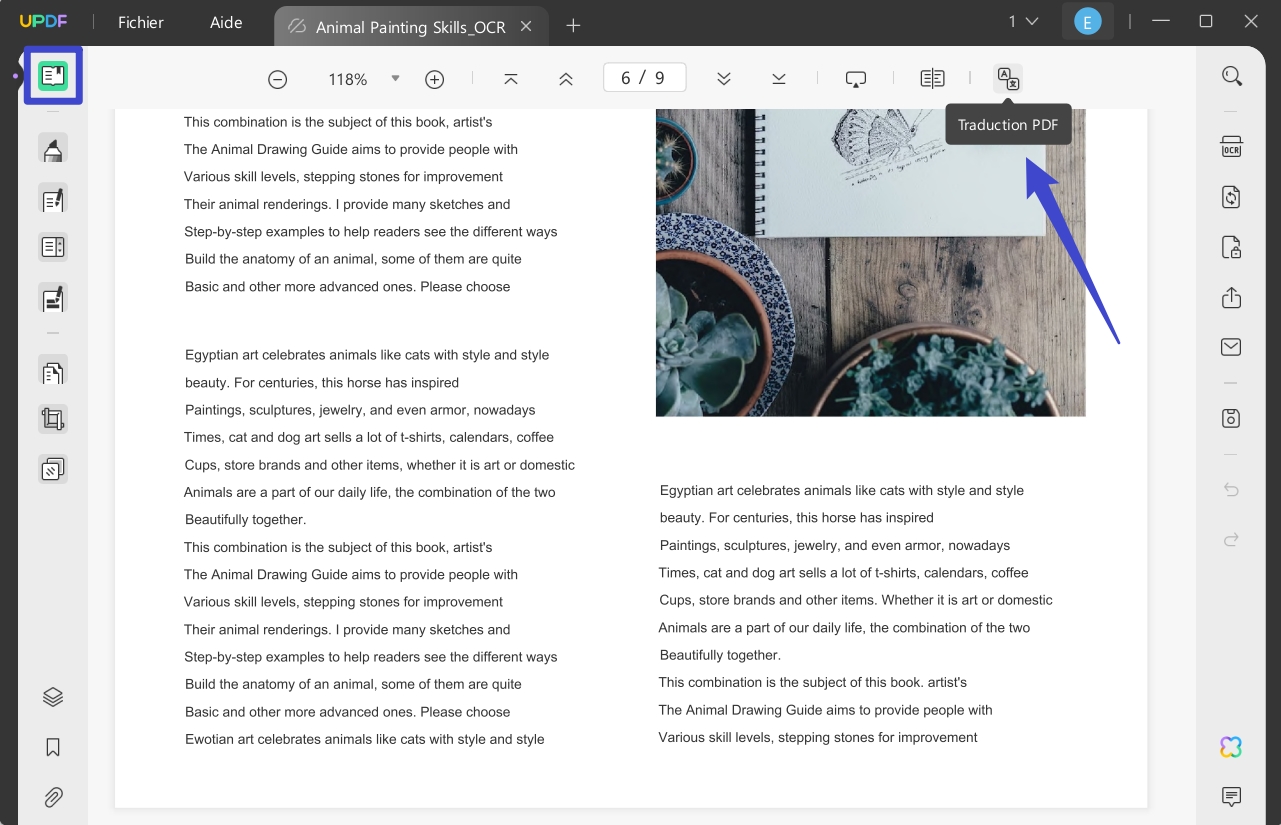
Task: Open the zoom level dropdown
Action: [x=395, y=78]
